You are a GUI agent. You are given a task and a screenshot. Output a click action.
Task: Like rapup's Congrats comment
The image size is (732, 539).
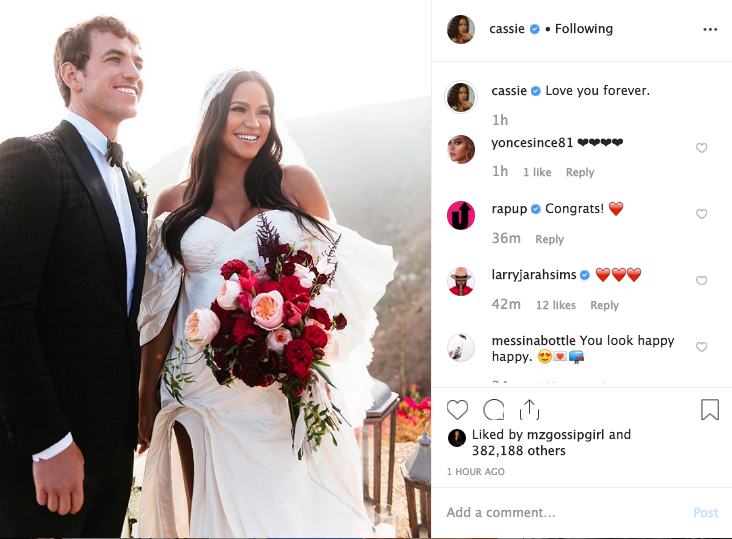701,214
